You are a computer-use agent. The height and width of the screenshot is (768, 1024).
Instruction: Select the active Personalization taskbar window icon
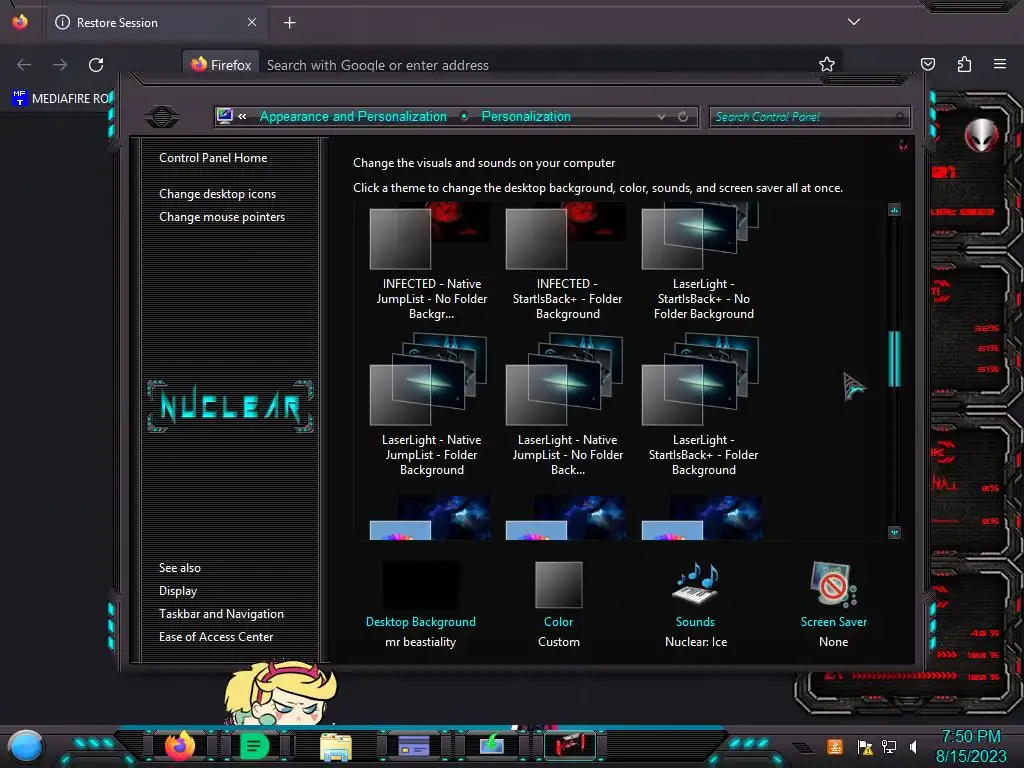(x=569, y=744)
